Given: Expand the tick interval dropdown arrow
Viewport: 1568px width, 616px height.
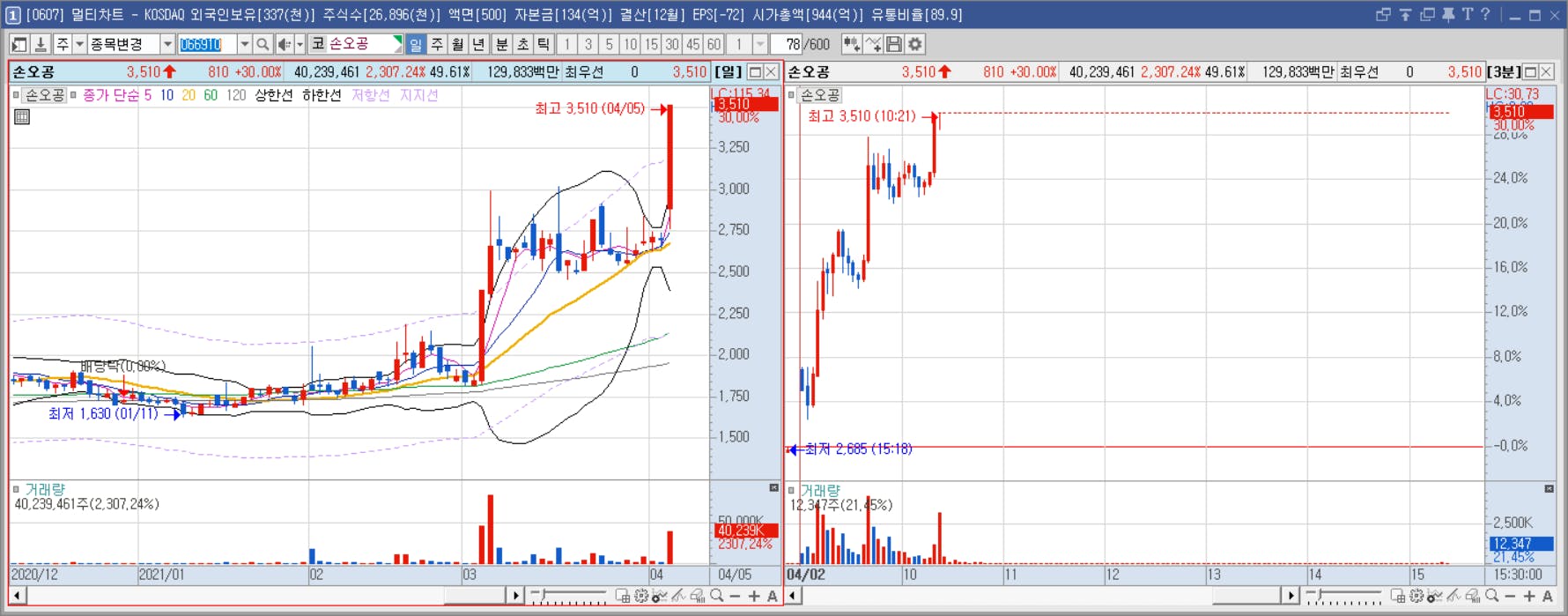Looking at the screenshot, I should [760, 44].
